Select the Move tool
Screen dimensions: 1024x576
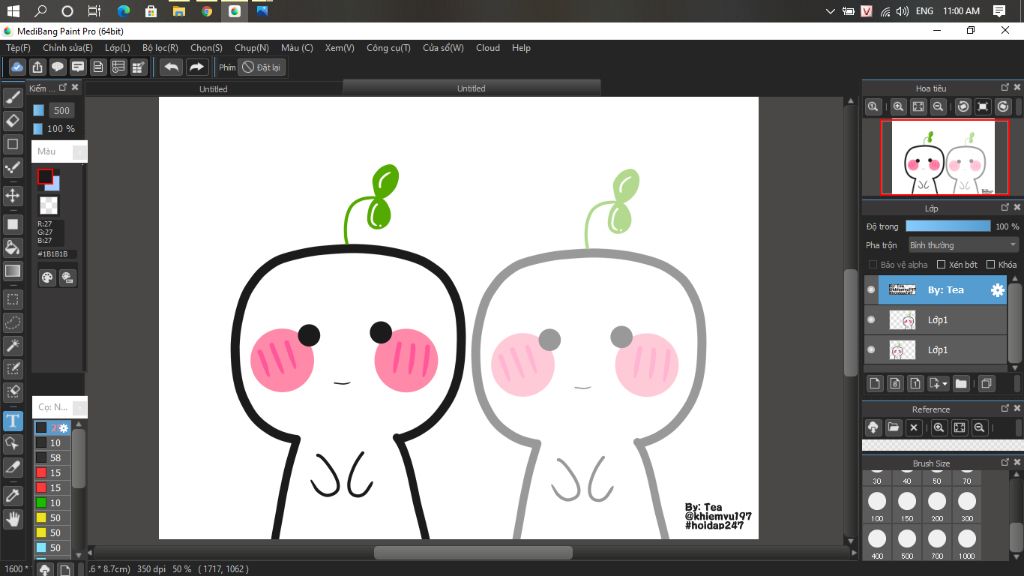[x=12, y=195]
